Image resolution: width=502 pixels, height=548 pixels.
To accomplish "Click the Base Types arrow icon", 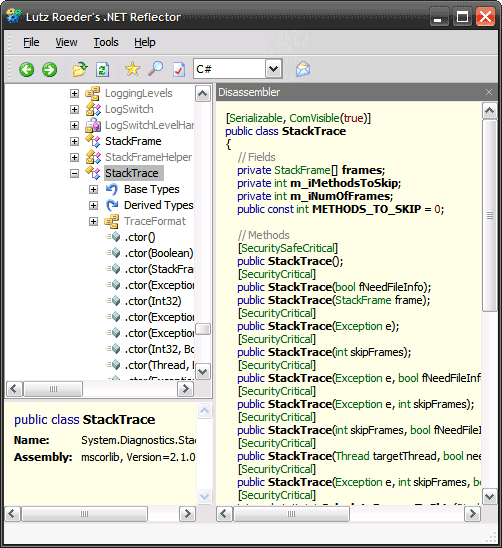I will coord(112,189).
